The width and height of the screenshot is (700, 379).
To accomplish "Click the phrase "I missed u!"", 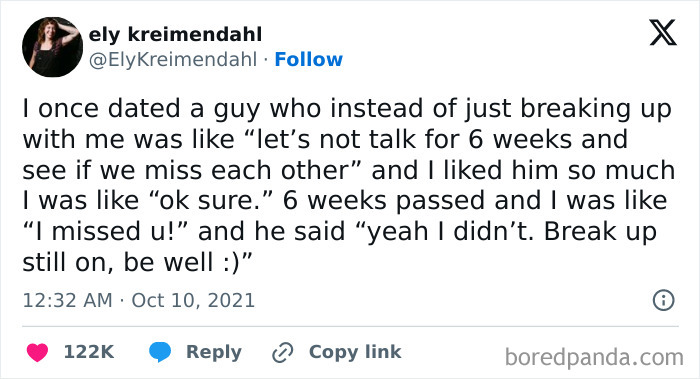I will point(106,231).
